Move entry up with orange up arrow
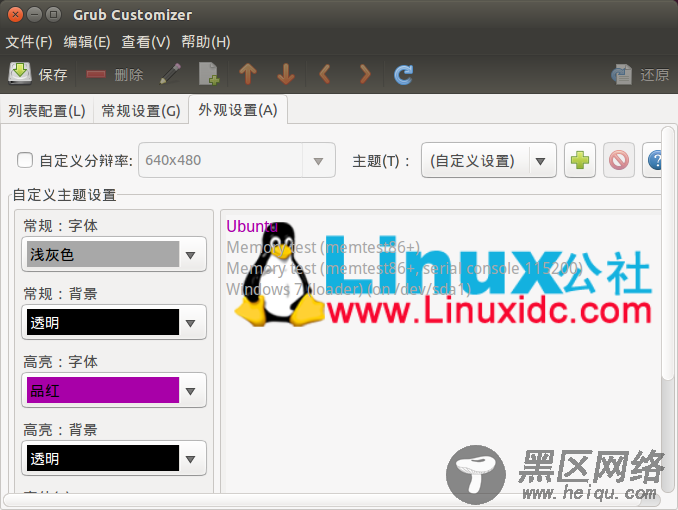 pos(248,74)
